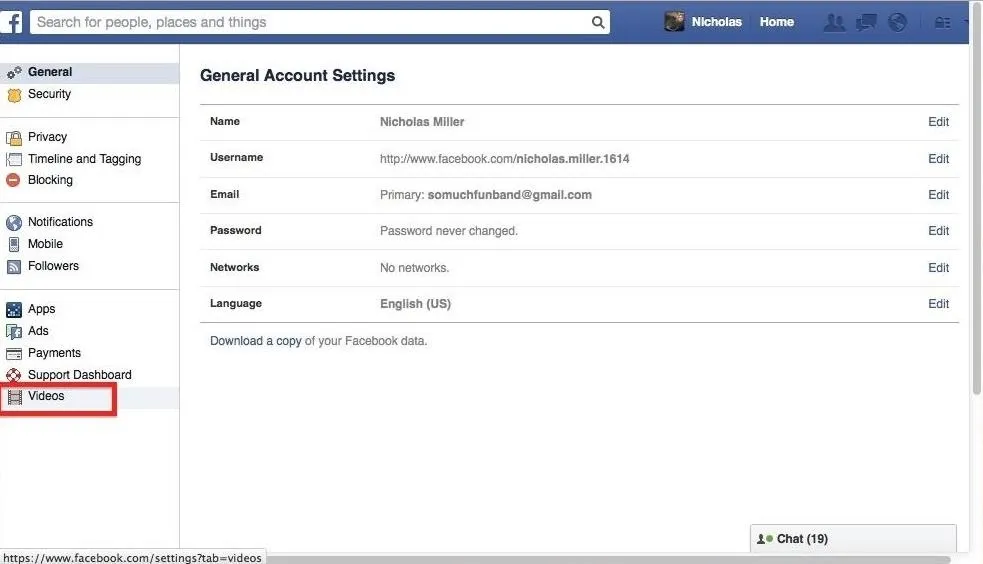Open Blocking settings
This screenshot has height=564, width=983.
click(50, 180)
